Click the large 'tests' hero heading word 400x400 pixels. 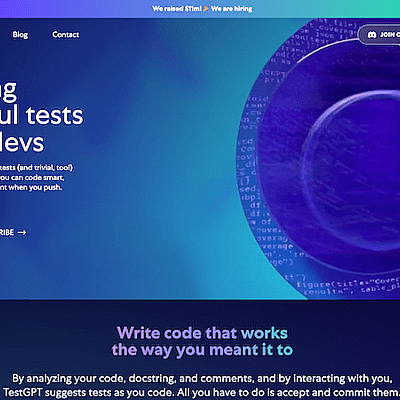55,115
